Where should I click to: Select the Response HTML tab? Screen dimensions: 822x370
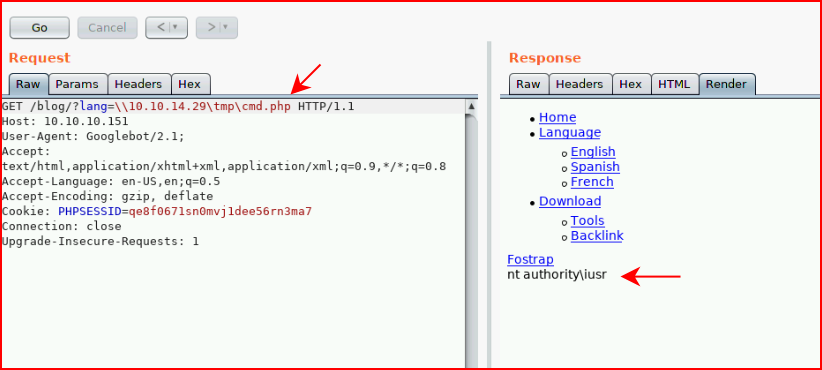click(x=674, y=84)
